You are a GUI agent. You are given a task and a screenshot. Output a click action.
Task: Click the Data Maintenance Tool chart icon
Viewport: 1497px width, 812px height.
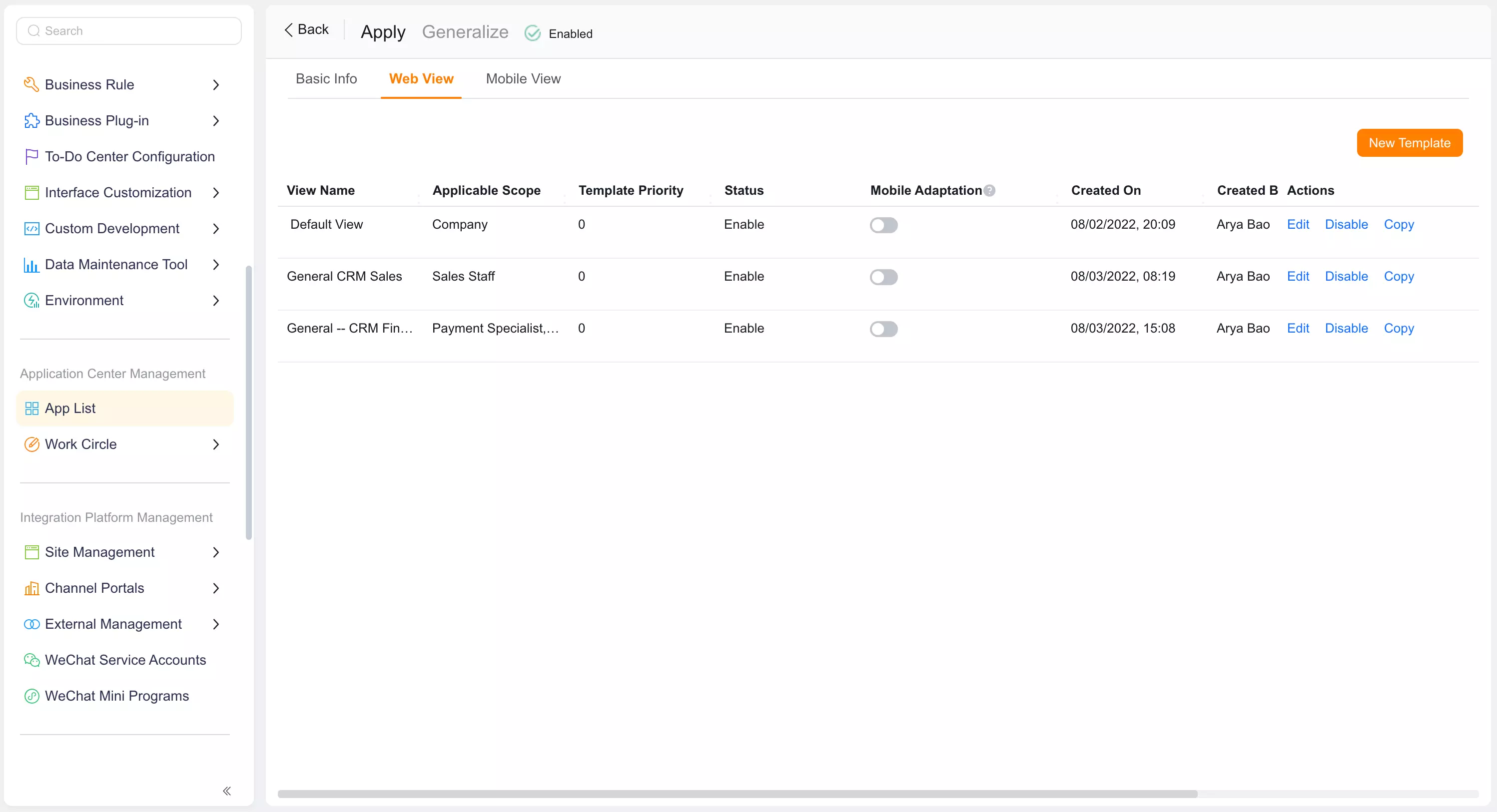pos(31,265)
